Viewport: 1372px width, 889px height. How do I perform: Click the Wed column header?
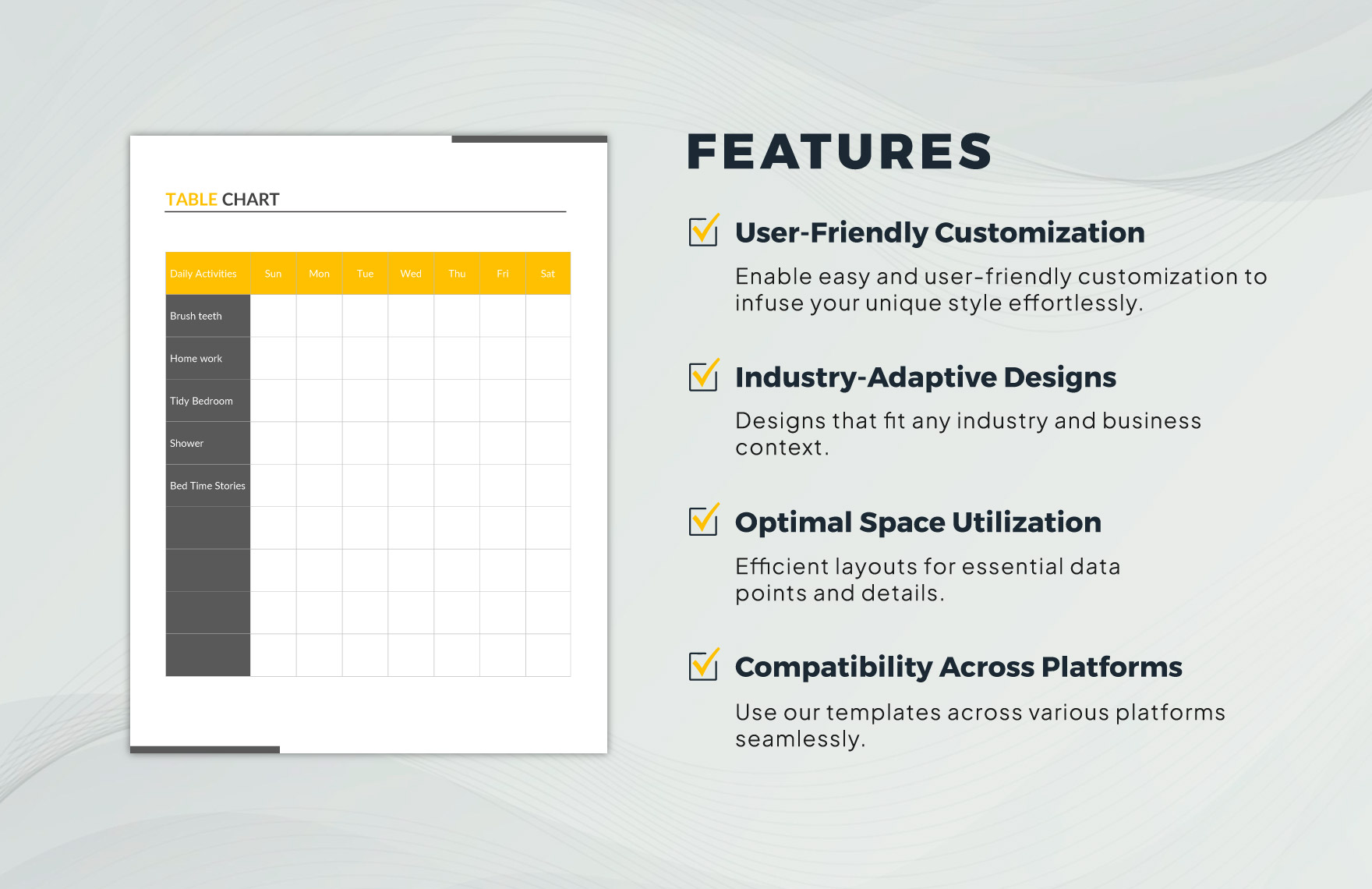[x=411, y=274]
